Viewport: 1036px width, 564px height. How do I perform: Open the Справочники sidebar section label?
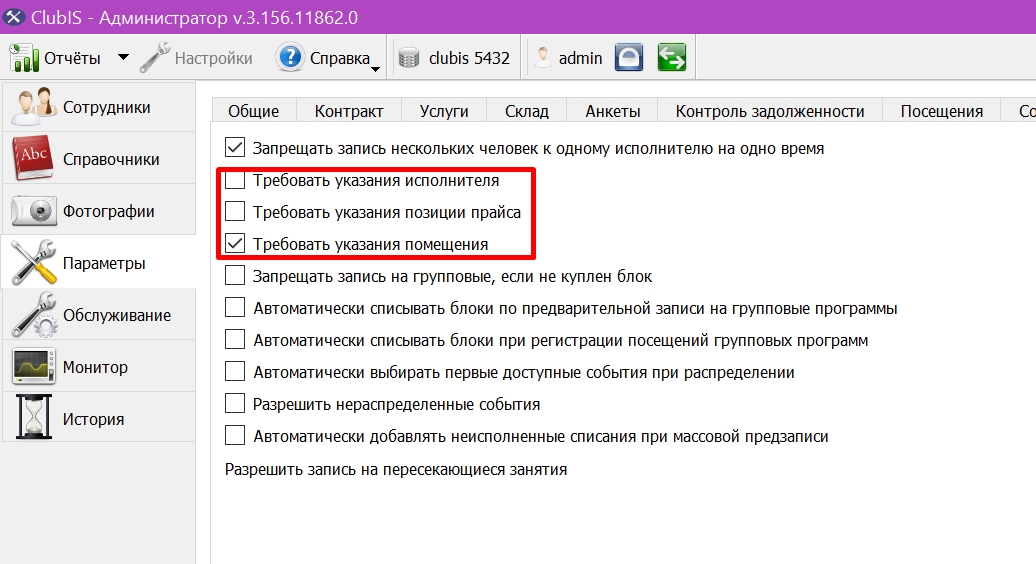pos(111,159)
